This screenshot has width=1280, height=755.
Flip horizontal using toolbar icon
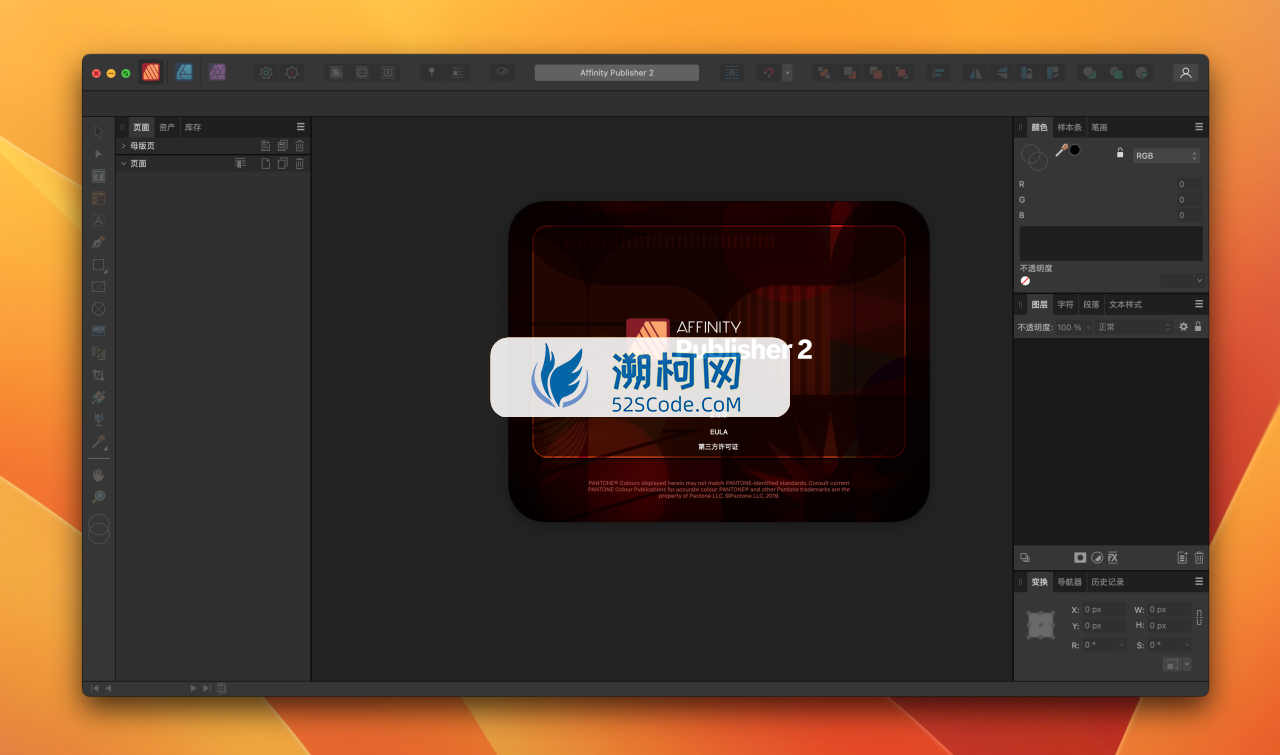click(975, 72)
